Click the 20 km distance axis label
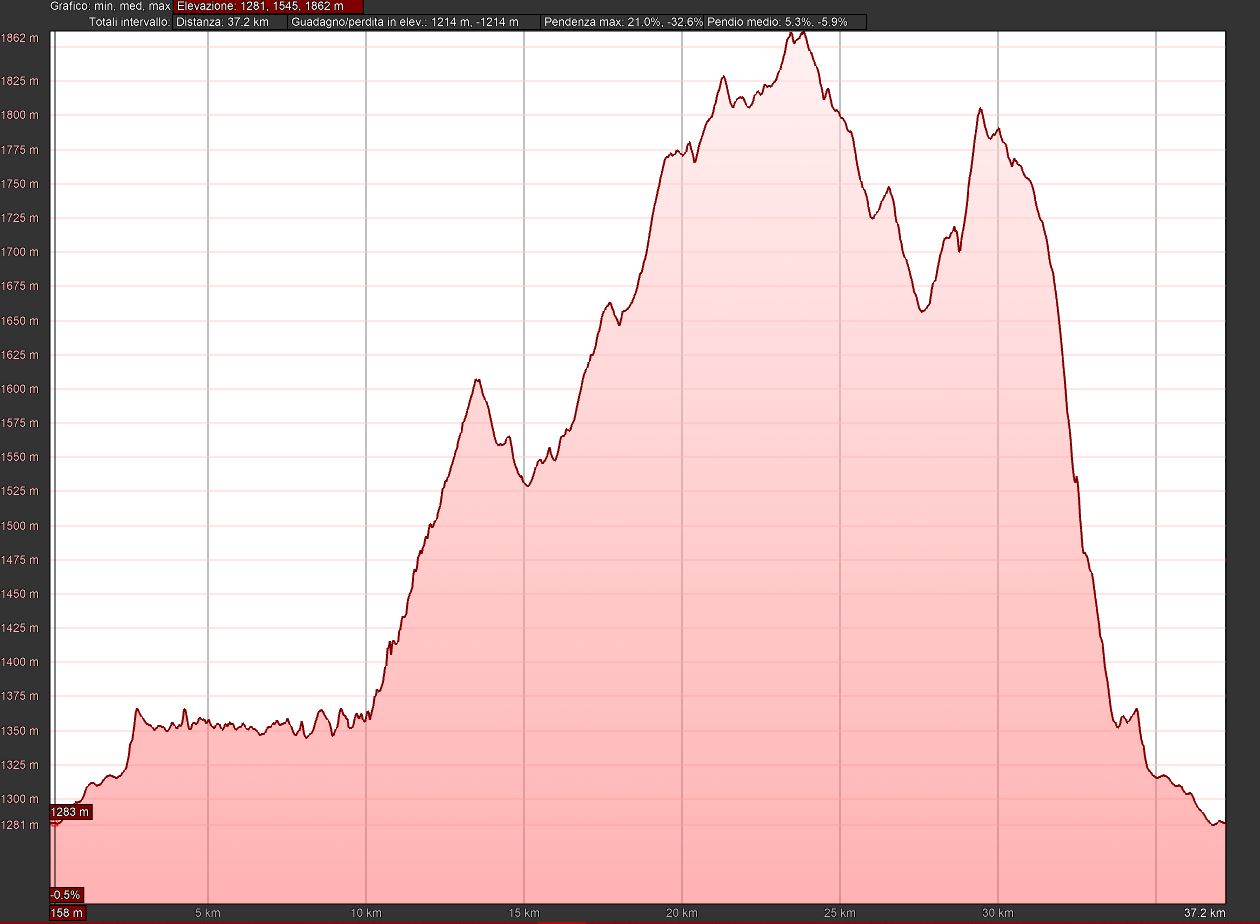The width and height of the screenshot is (1260, 924). [682, 913]
